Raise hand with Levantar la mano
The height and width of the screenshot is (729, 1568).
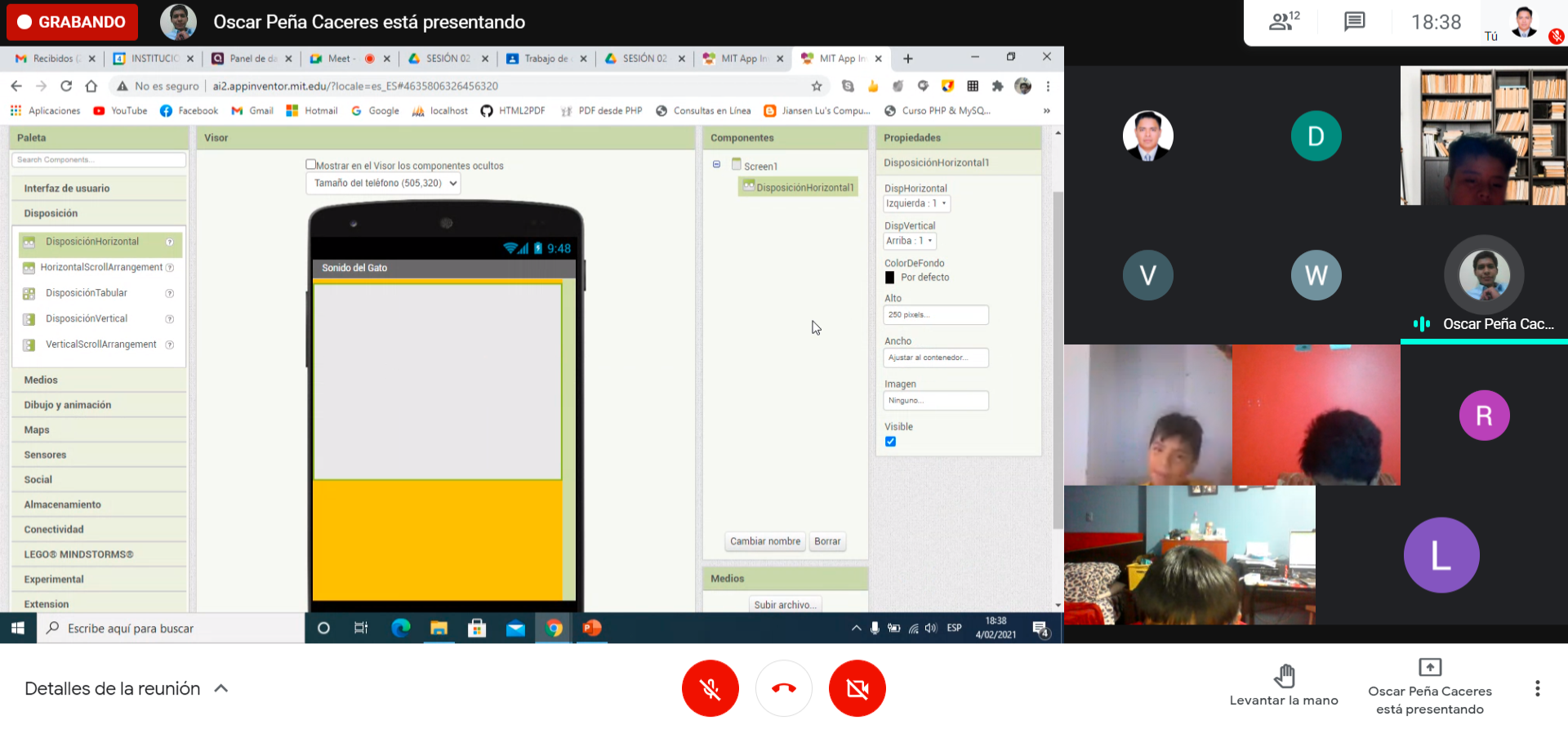(x=1284, y=684)
